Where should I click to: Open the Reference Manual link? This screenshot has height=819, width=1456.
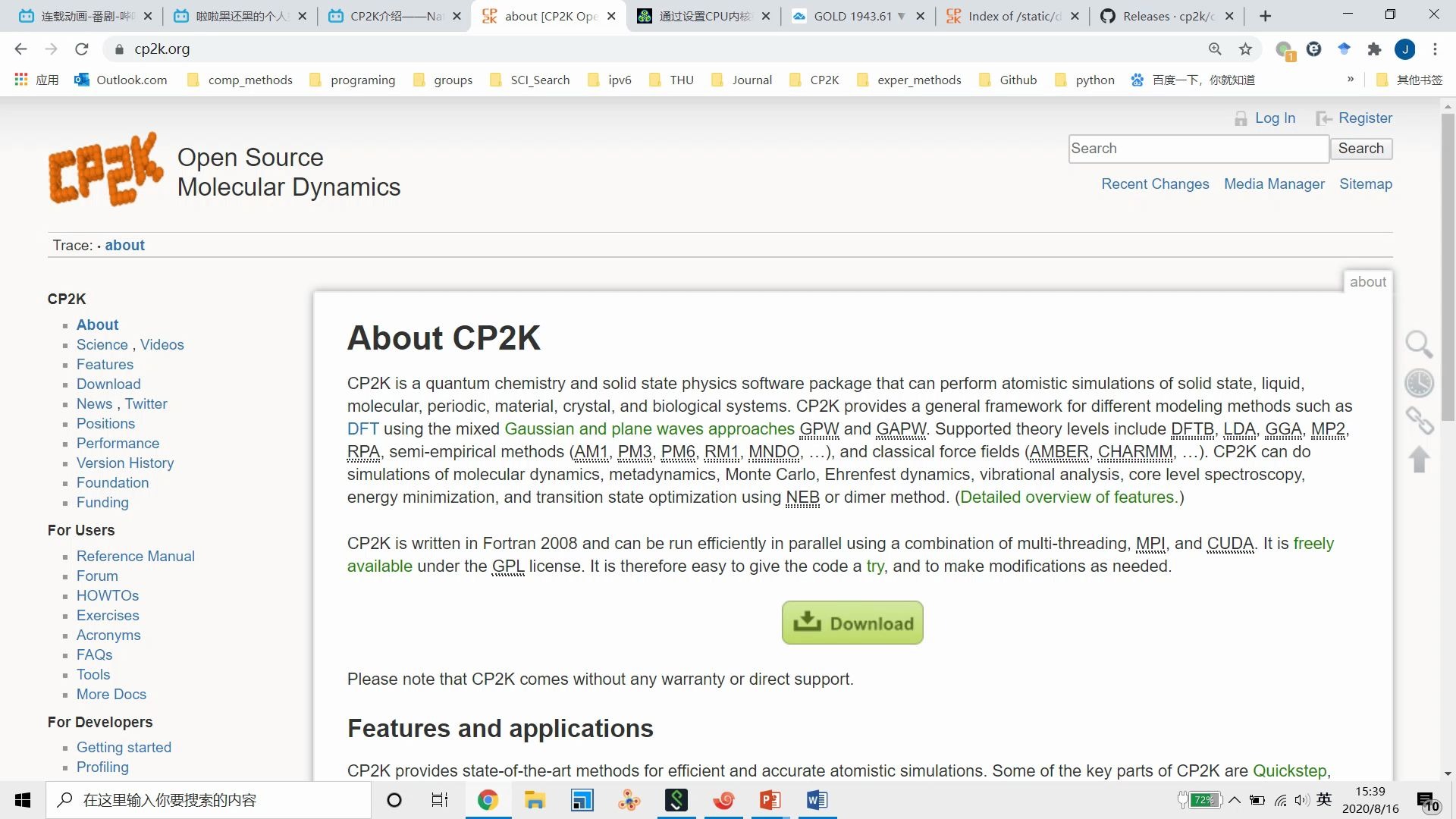coord(136,556)
